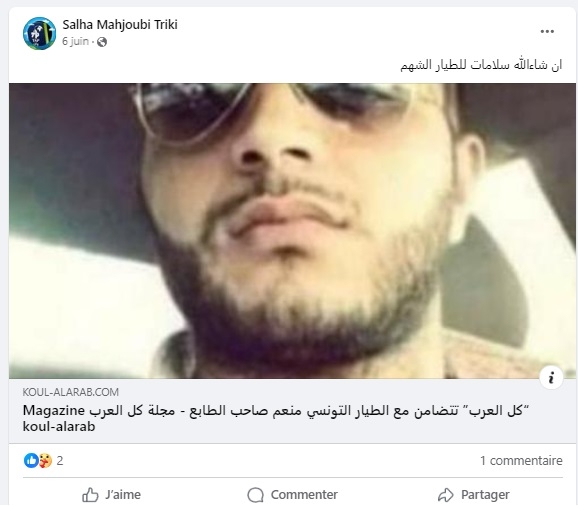The height and width of the screenshot is (506, 578).
Task: Click the speech bubble Commenter icon
Action: 255,495
